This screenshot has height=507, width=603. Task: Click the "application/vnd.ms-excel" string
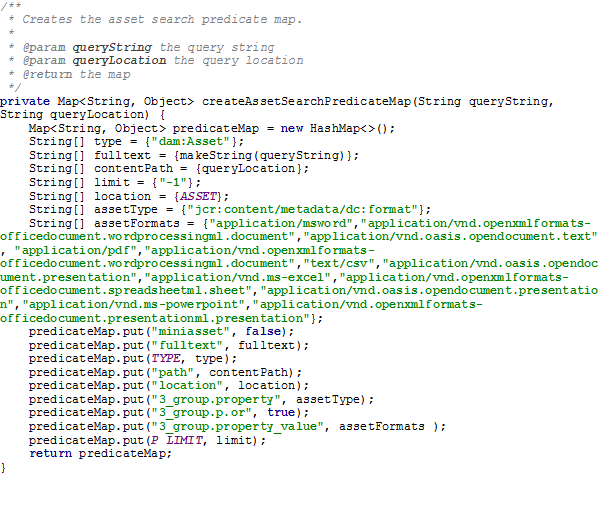click(238, 278)
